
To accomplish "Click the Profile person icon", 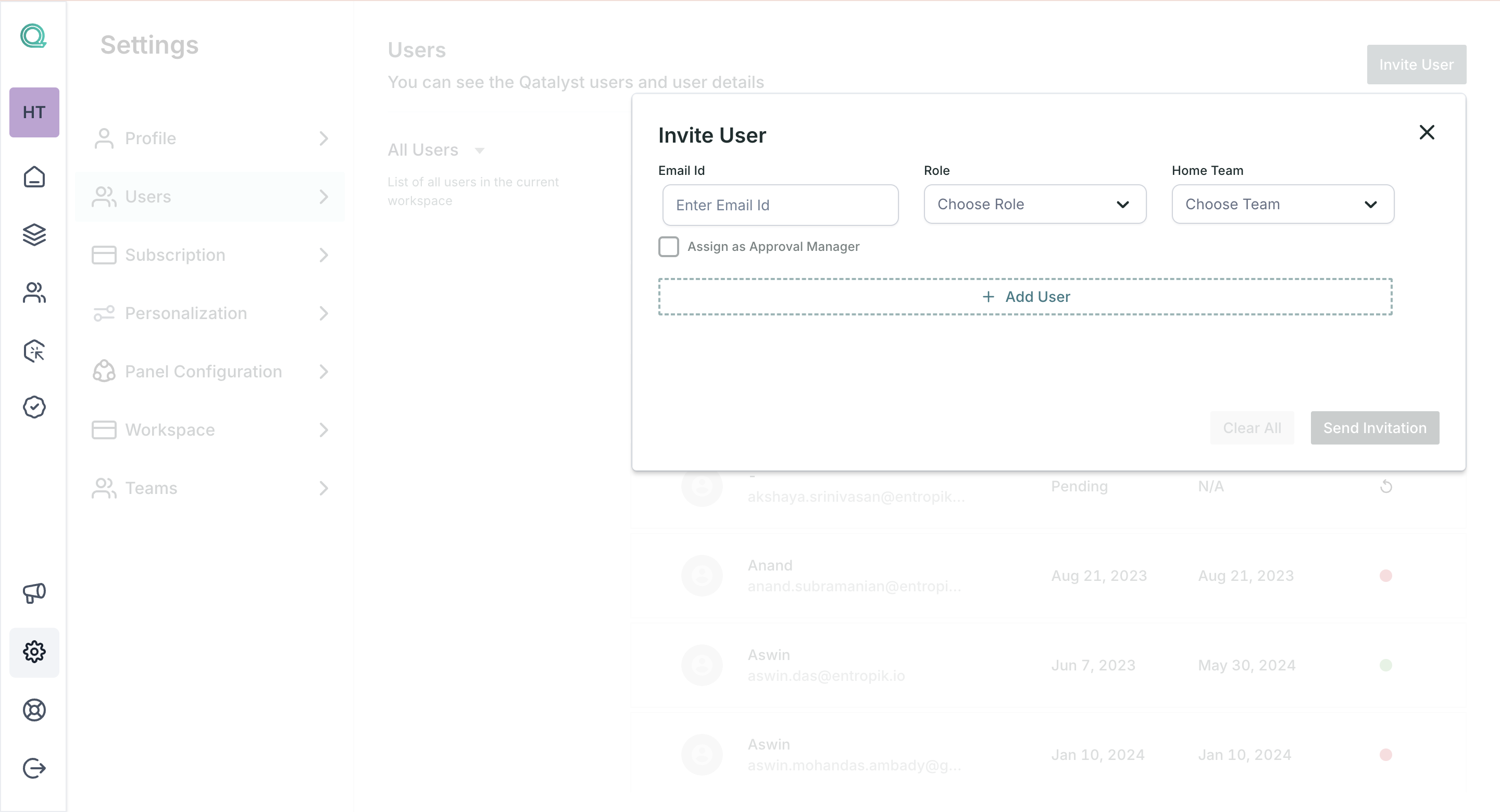I will [x=104, y=138].
